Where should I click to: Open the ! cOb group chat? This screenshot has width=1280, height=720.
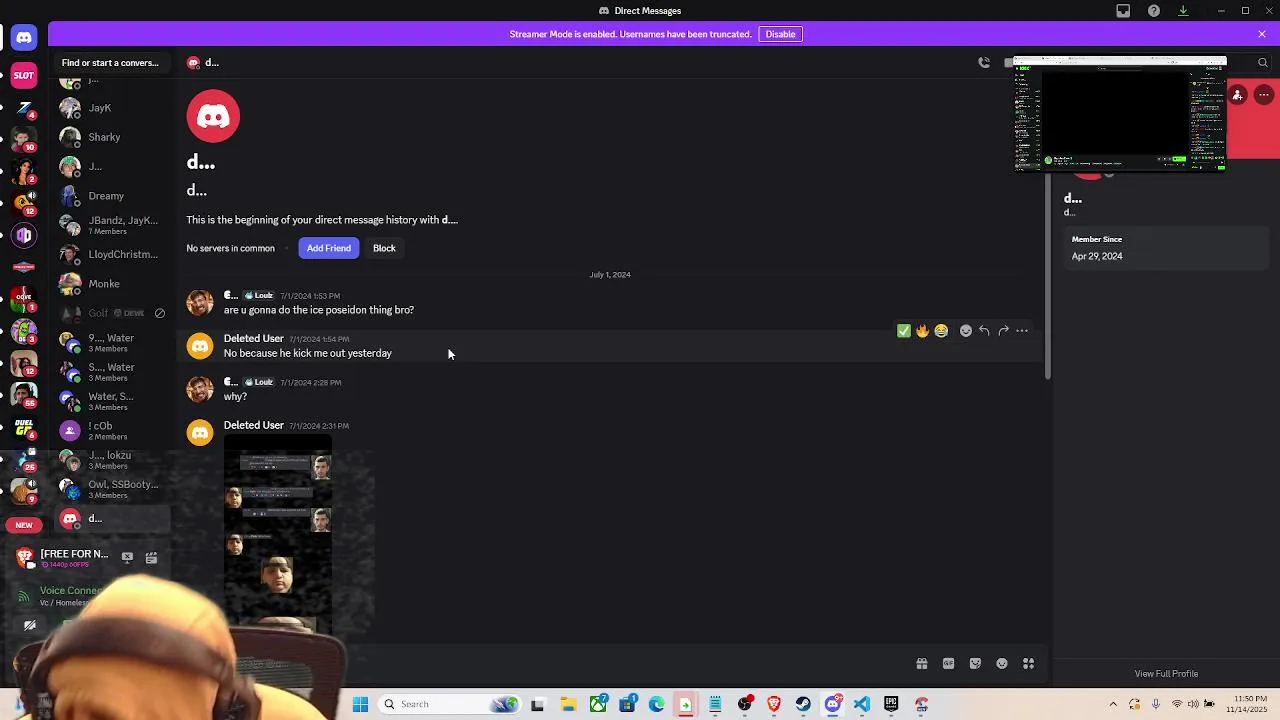(x=112, y=431)
